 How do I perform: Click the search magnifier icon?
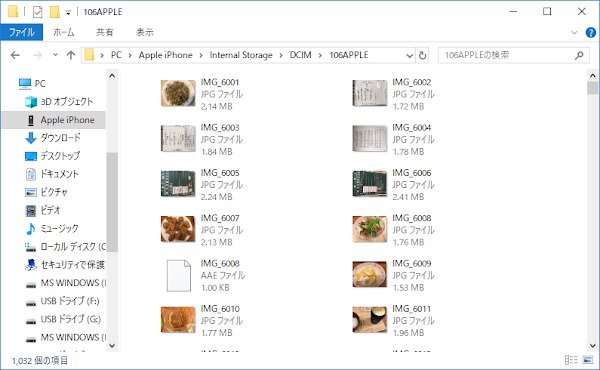pos(579,55)
